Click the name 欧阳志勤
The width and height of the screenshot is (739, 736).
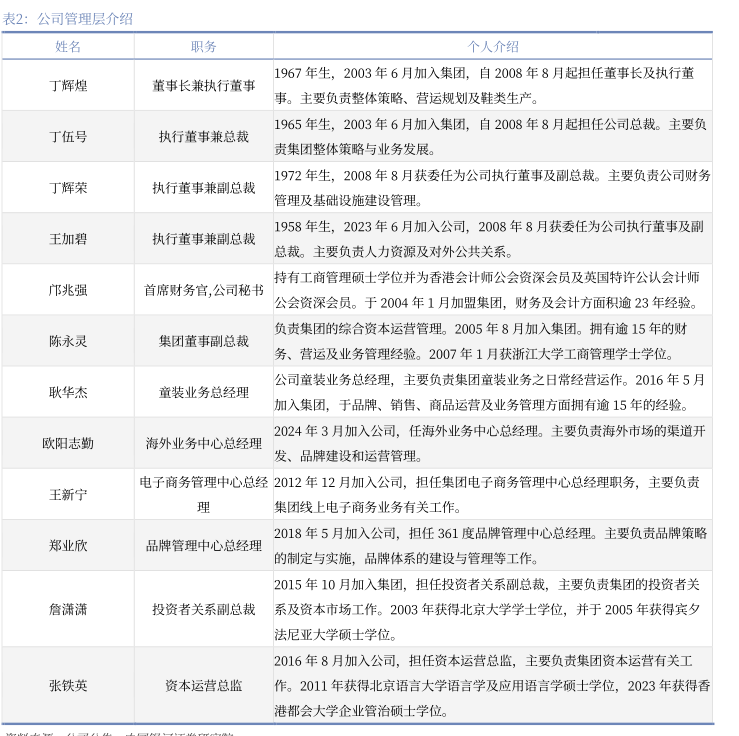pyautogui.click(x=68, y=444)
